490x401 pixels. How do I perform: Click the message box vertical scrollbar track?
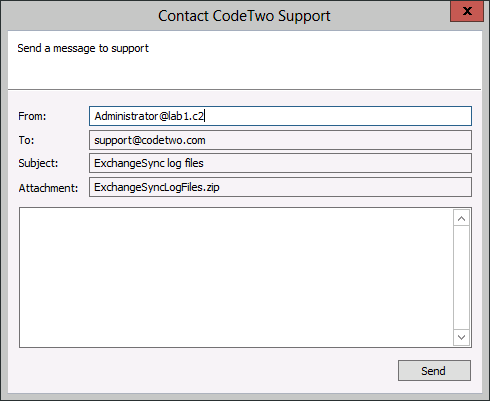click(x=461, y=278)
